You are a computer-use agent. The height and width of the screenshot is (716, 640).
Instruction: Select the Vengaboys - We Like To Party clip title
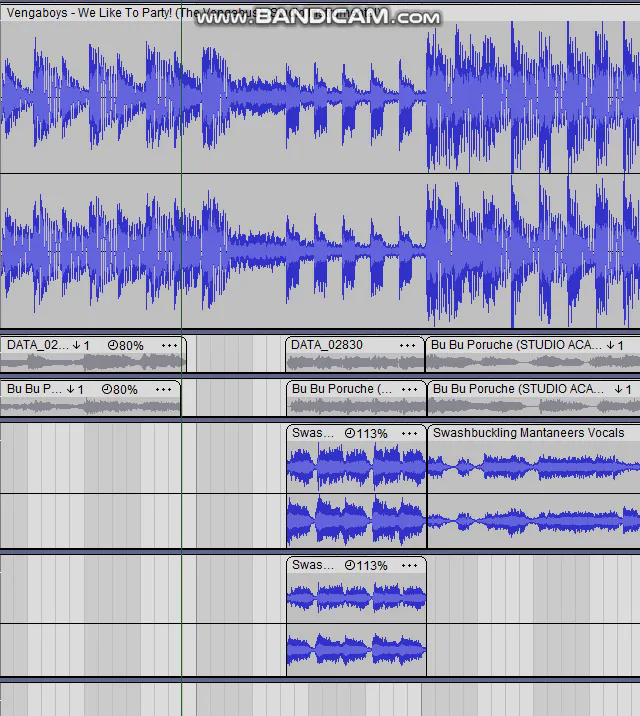pyautogui.click(x=192, y=13)
